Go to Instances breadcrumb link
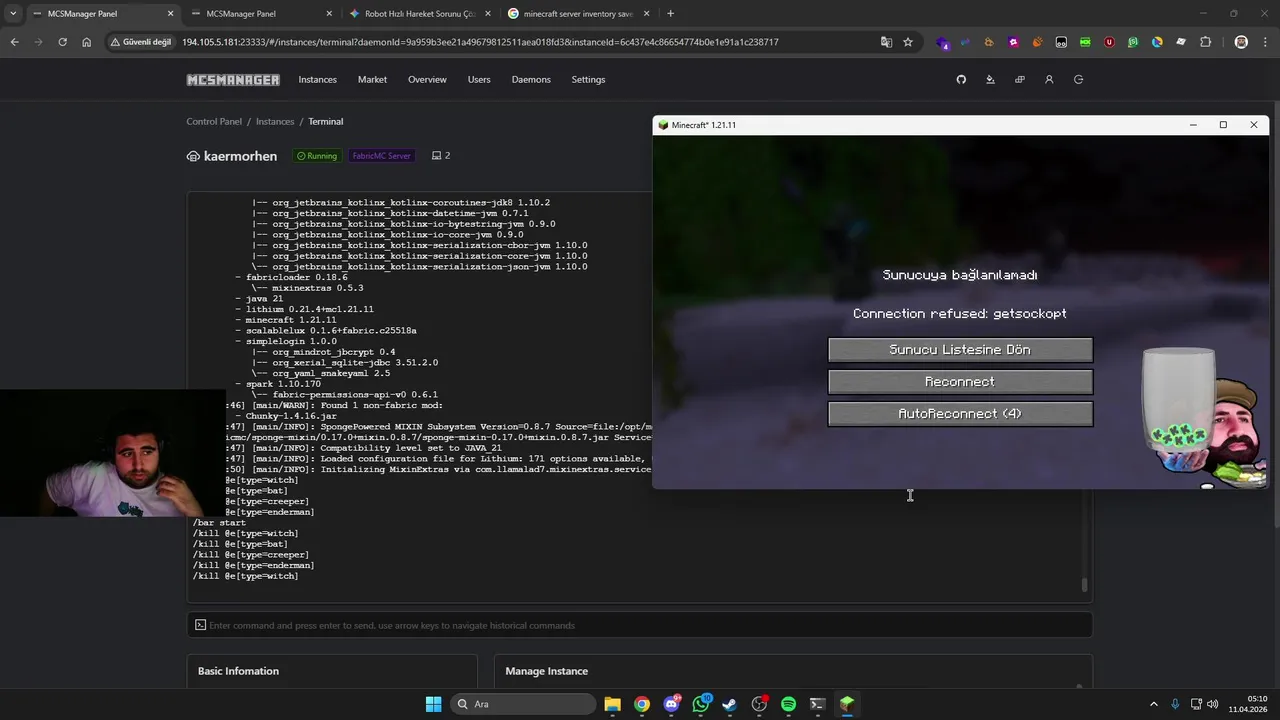This screenshot has width=1280, height=720. point(275,122)
